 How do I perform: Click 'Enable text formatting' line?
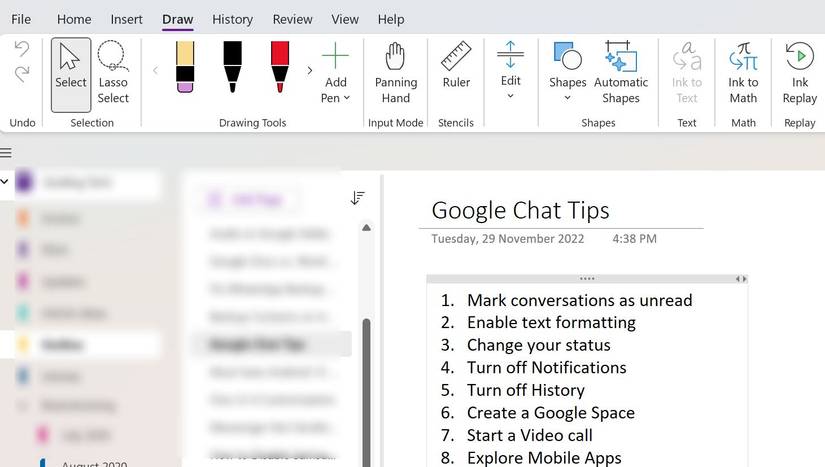click(x=551, y=322)
